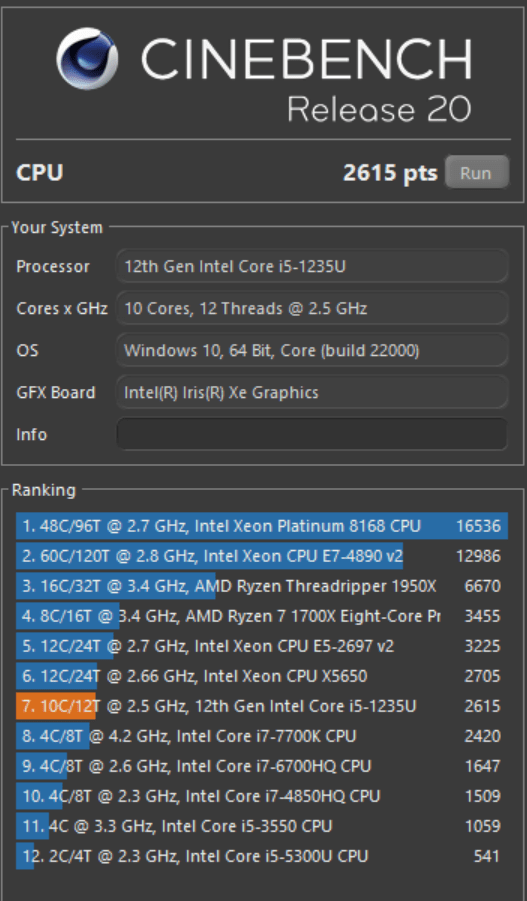
Task: Click the 2615 pts CPU score
Action: 390,172
